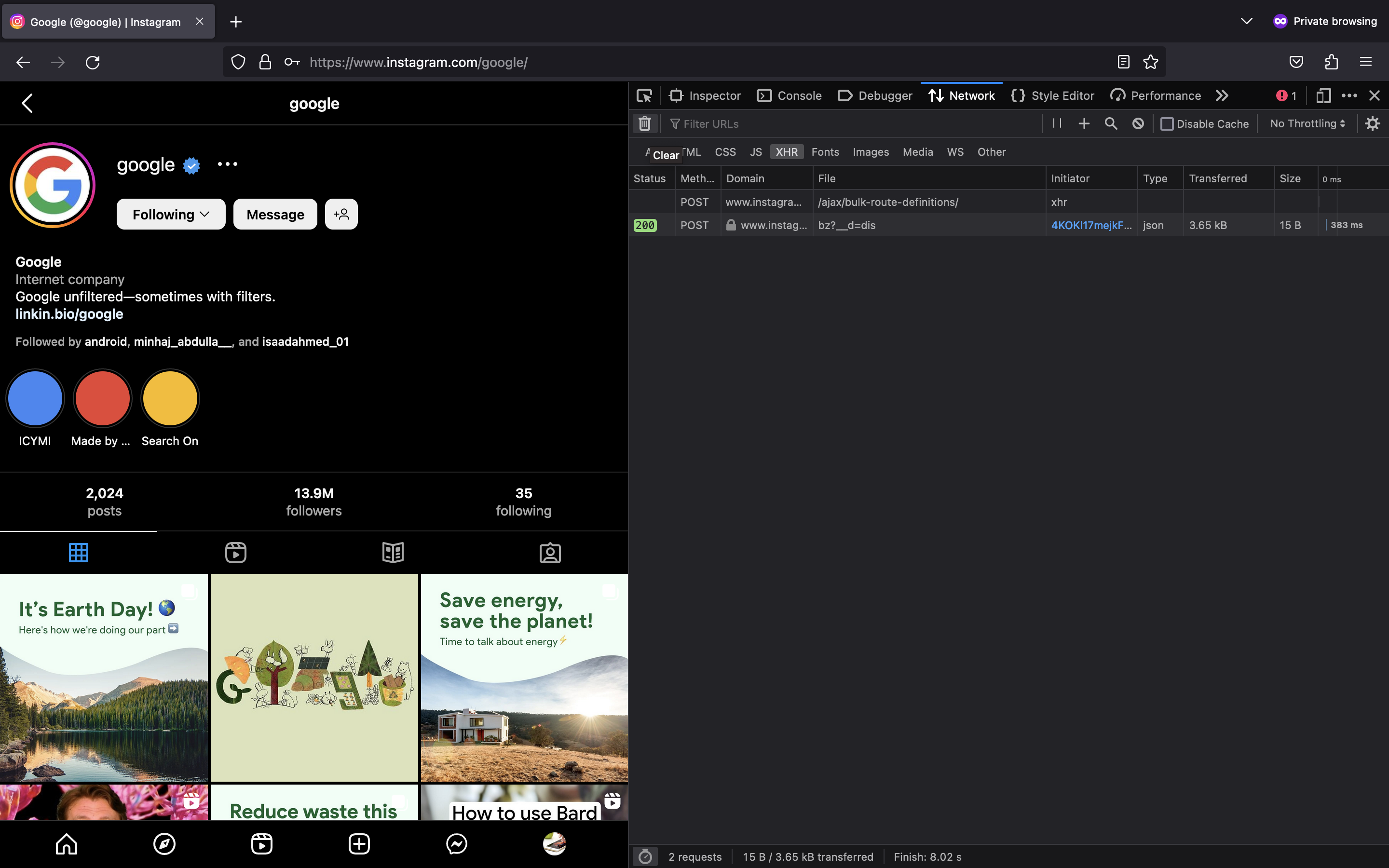Toggle XHR request filter
The image size is (1389, 868).
(x=786, y=152)
